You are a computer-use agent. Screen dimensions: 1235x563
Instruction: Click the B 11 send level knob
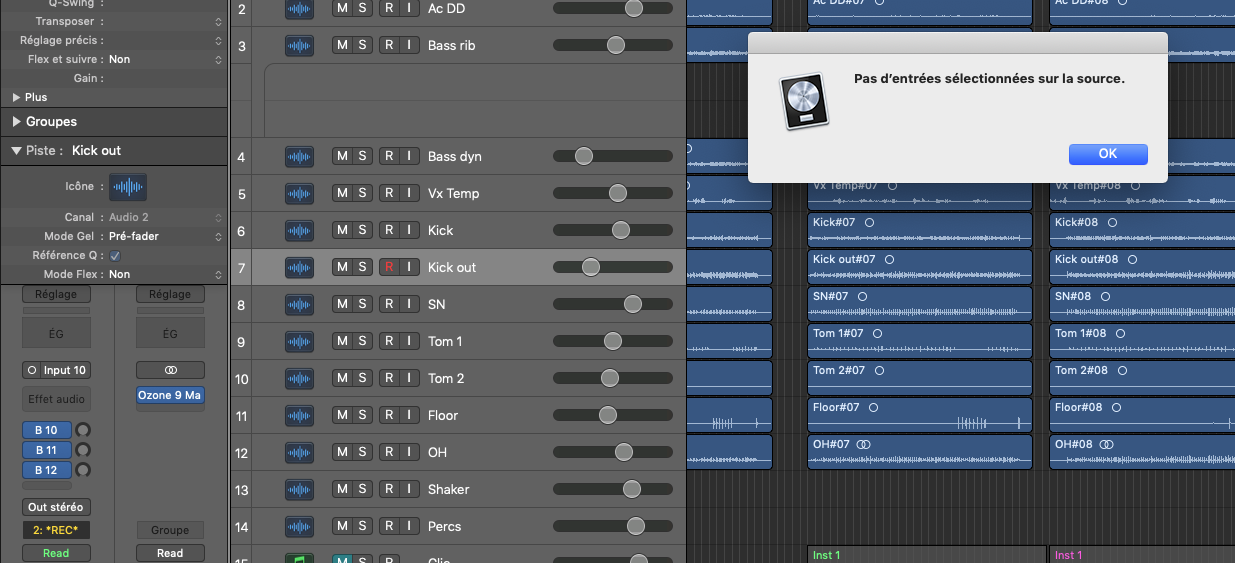83,450
